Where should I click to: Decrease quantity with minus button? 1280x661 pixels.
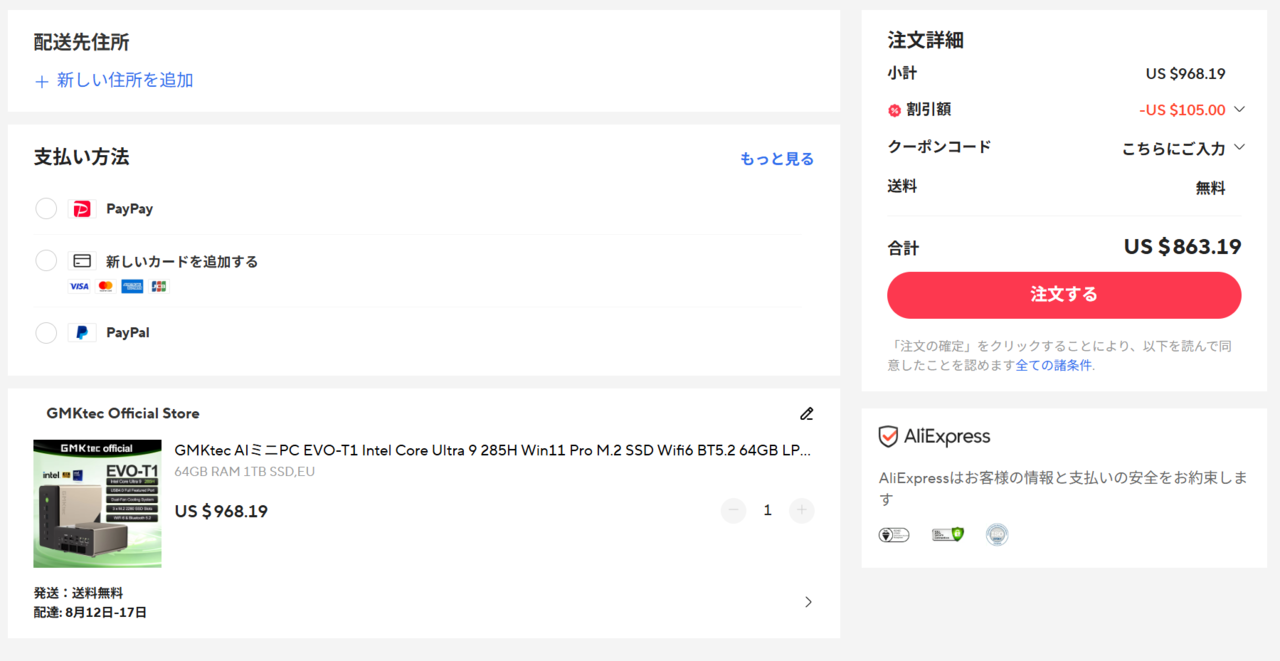coord(734,510)
